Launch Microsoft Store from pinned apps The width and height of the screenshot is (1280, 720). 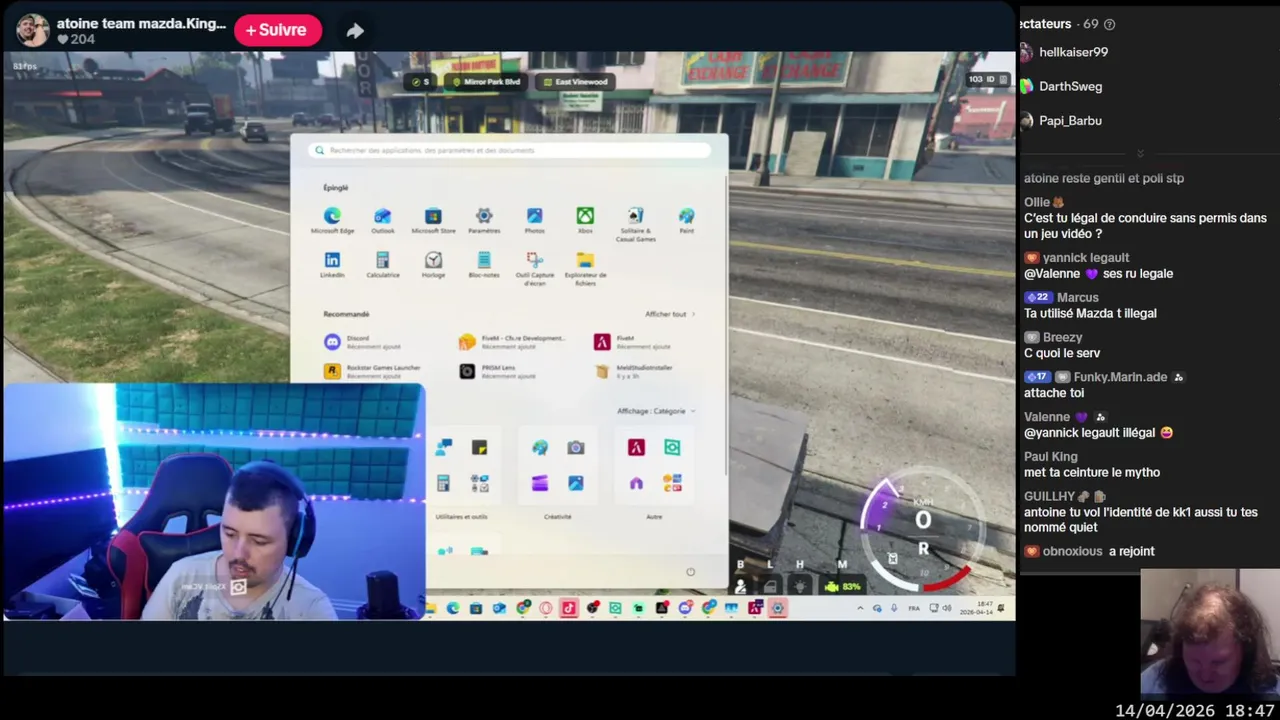pos(433,220)
